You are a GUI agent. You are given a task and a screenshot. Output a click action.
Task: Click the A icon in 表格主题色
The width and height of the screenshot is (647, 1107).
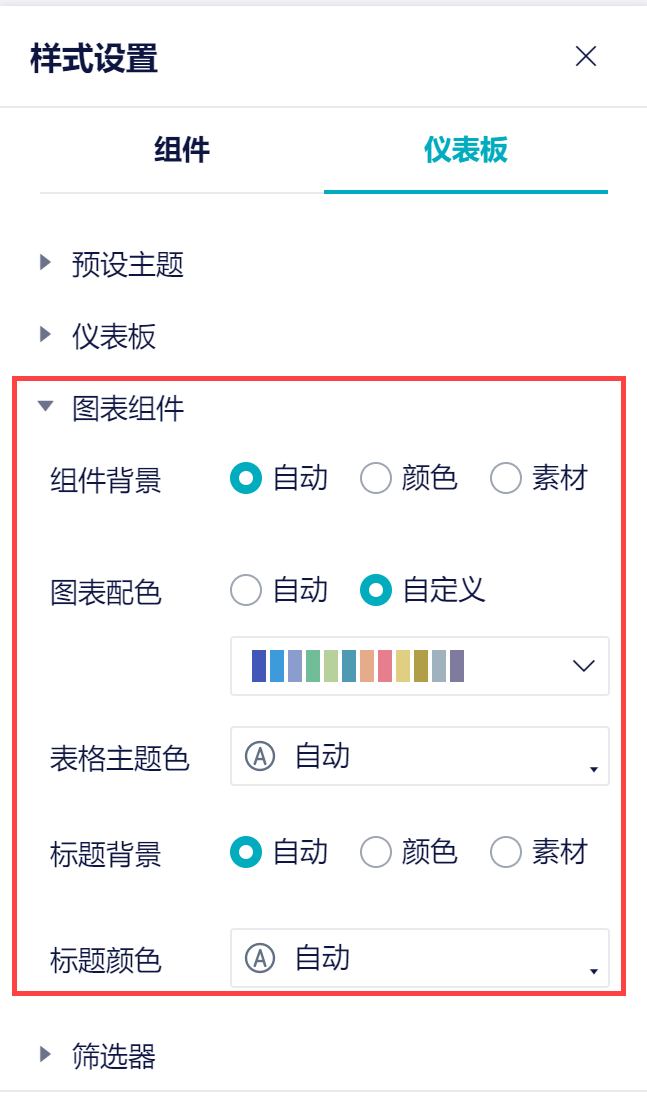(x=260, y=757)
